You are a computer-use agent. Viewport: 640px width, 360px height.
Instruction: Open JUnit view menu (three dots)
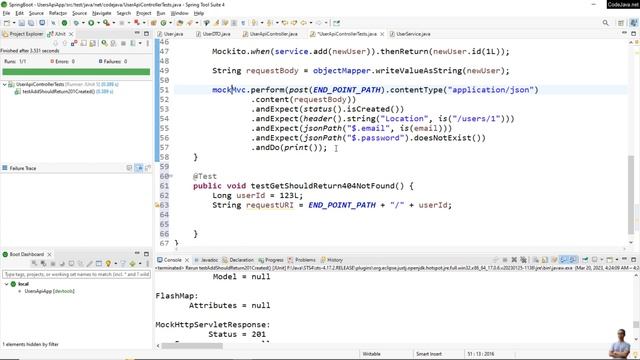tap(147, 43)
